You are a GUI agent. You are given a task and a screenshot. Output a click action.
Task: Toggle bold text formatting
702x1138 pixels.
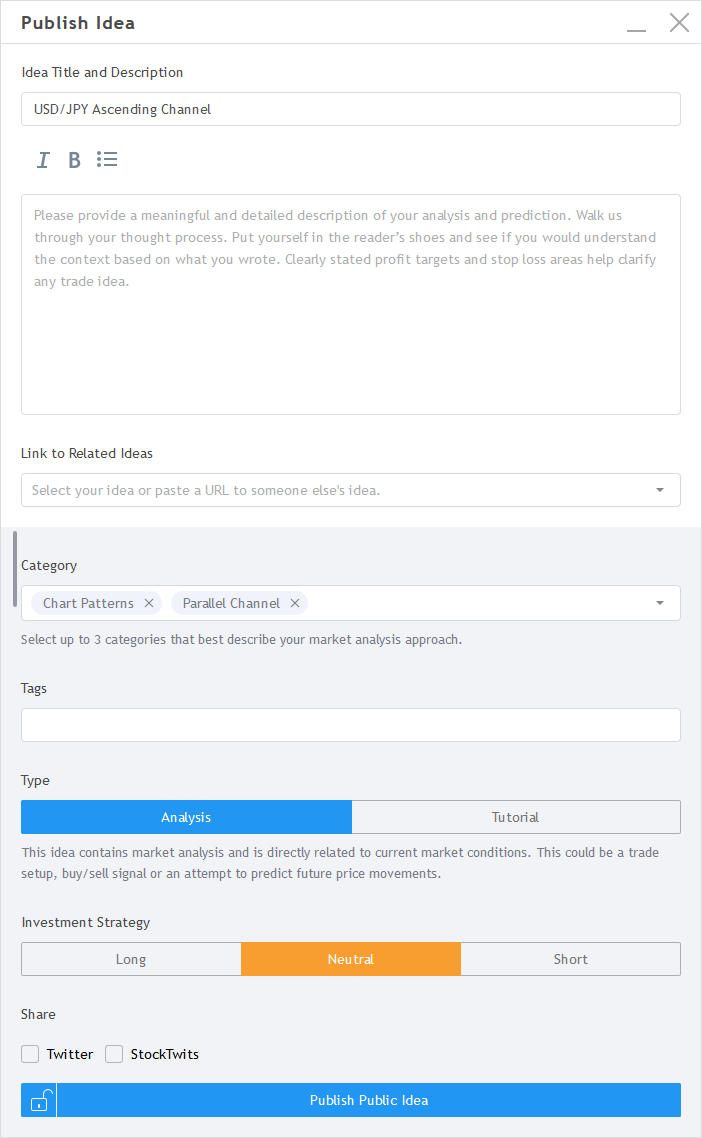(74, 160)
